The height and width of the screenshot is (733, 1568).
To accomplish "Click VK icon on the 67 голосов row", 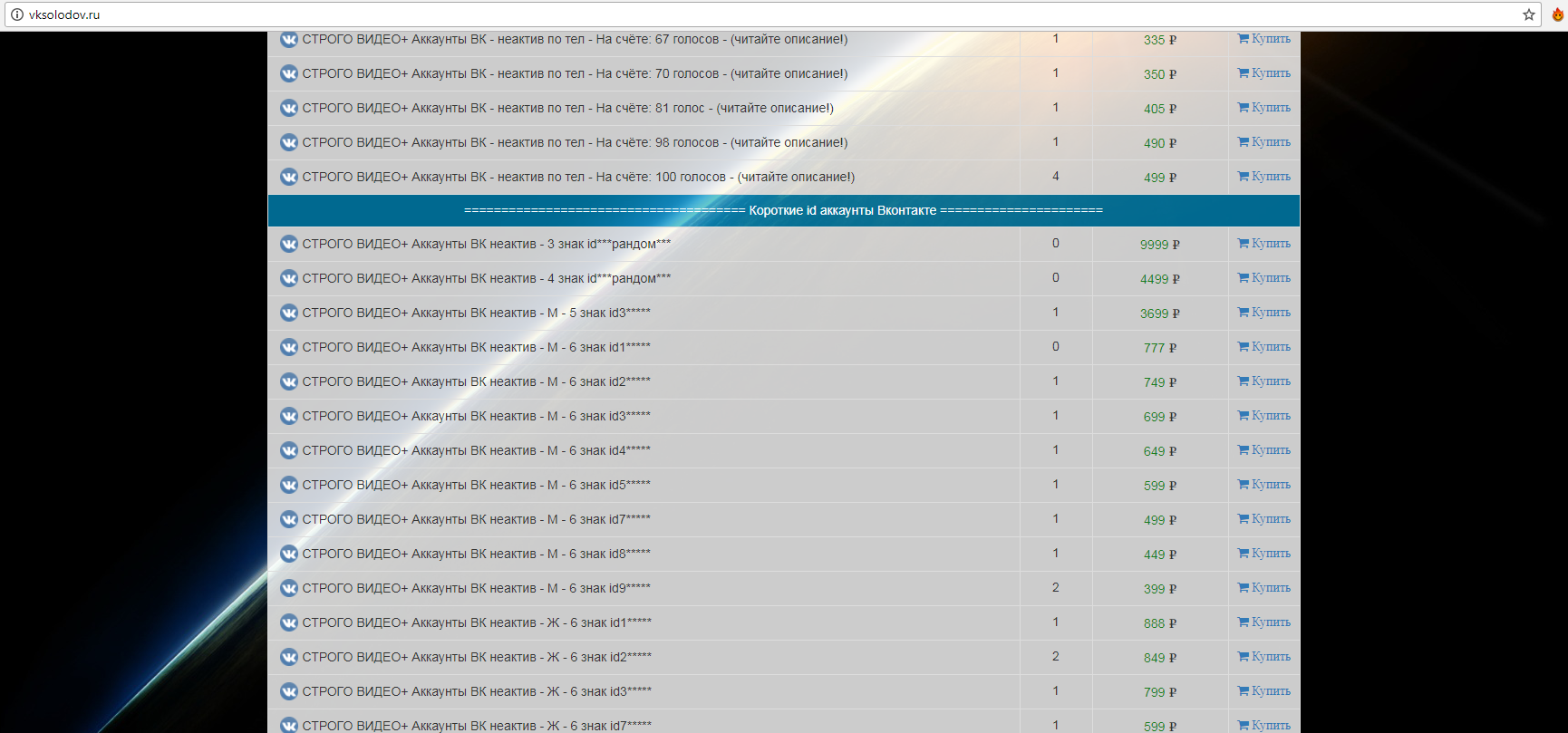I will coord(289,40).
